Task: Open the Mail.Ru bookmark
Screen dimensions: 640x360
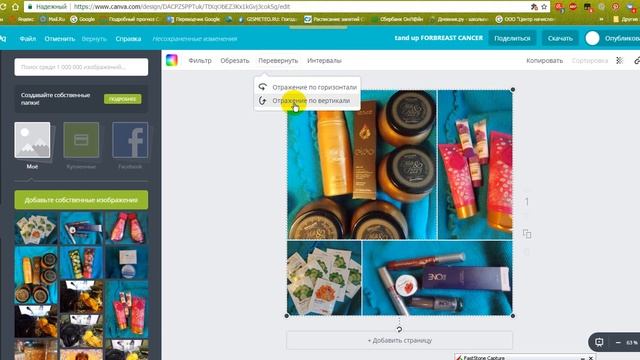Action: [53, 19]
